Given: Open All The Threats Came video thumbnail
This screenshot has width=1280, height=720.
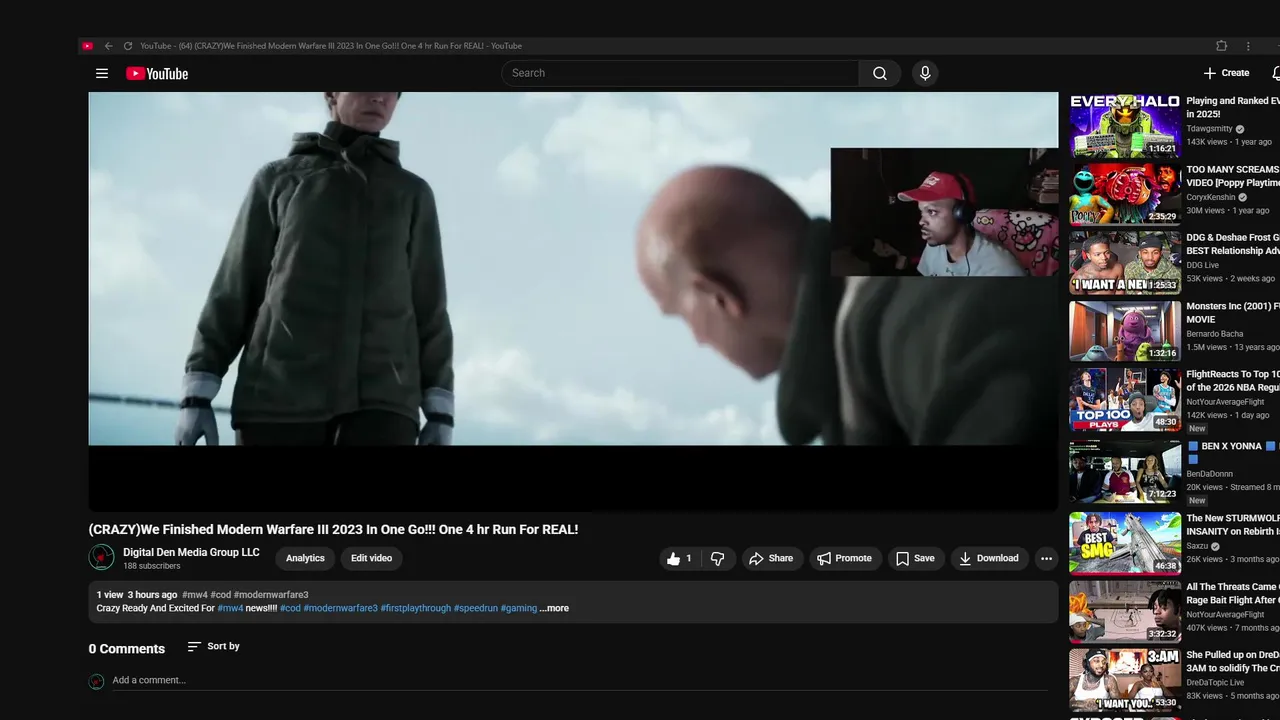Looking at the screenshot, I should pyautogui.click(x=1125, y=611).
